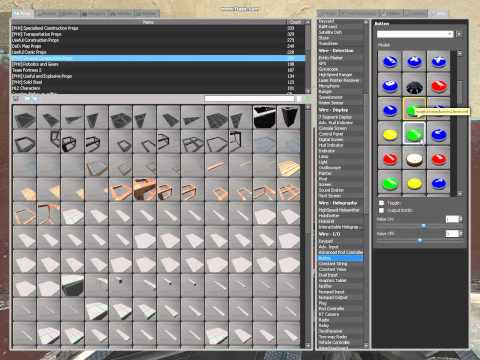Spawn the tall black wedge prop thumbnail
The image size is (480, 360).
click(288, 117)
